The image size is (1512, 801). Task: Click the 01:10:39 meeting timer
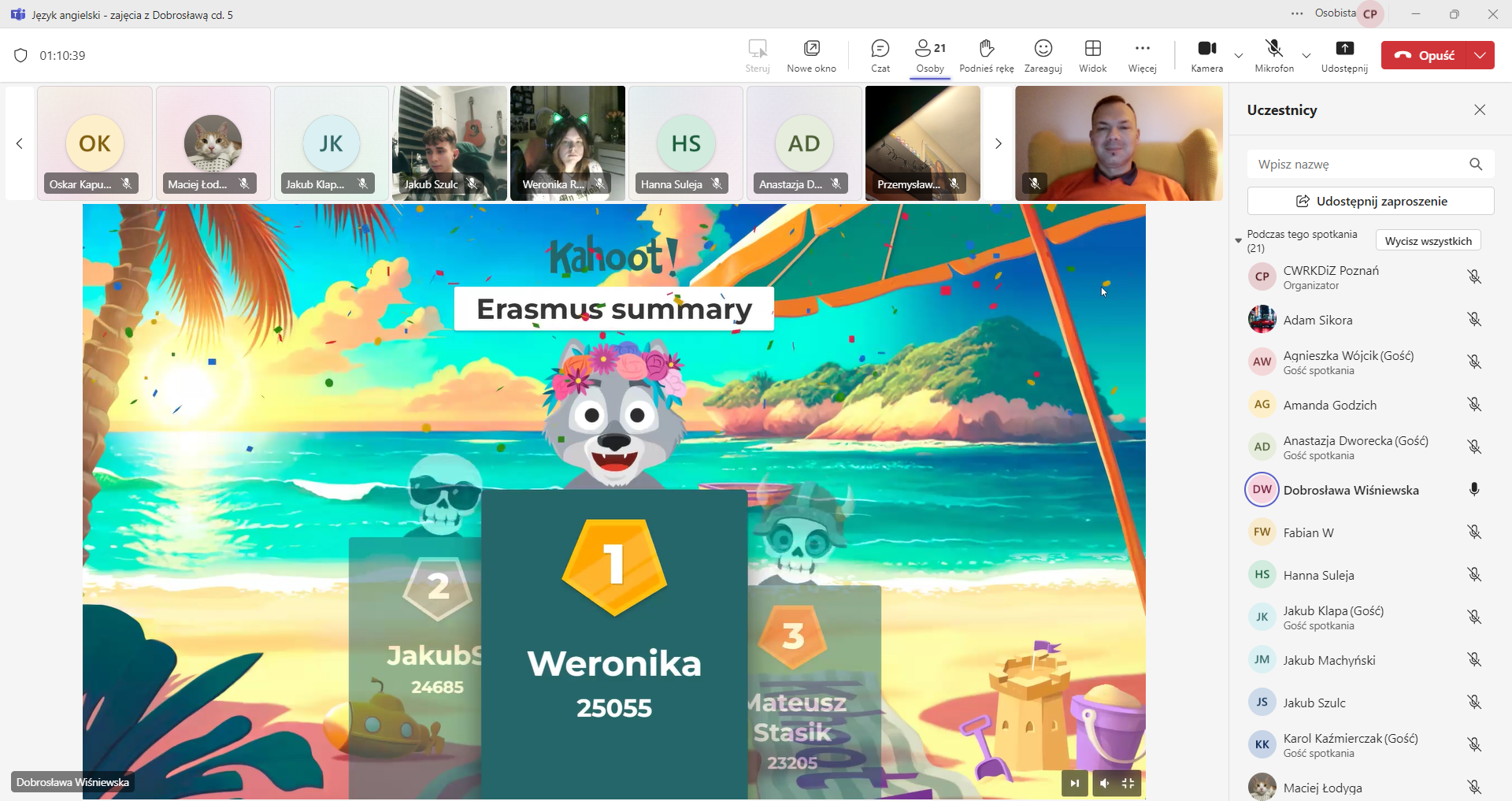[62, 55]
